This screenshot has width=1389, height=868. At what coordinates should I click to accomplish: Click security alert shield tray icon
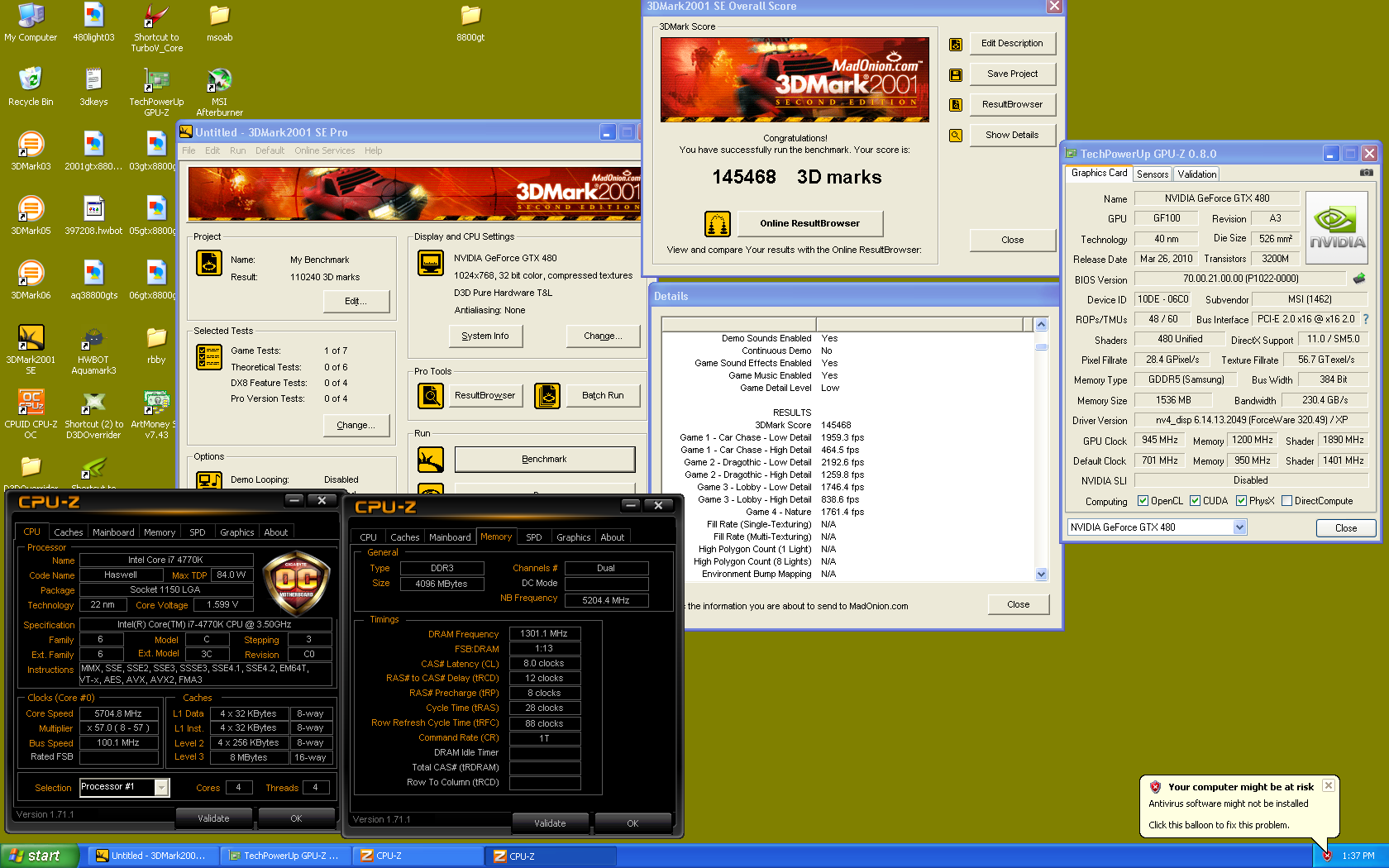click(x=1327, y=856)
